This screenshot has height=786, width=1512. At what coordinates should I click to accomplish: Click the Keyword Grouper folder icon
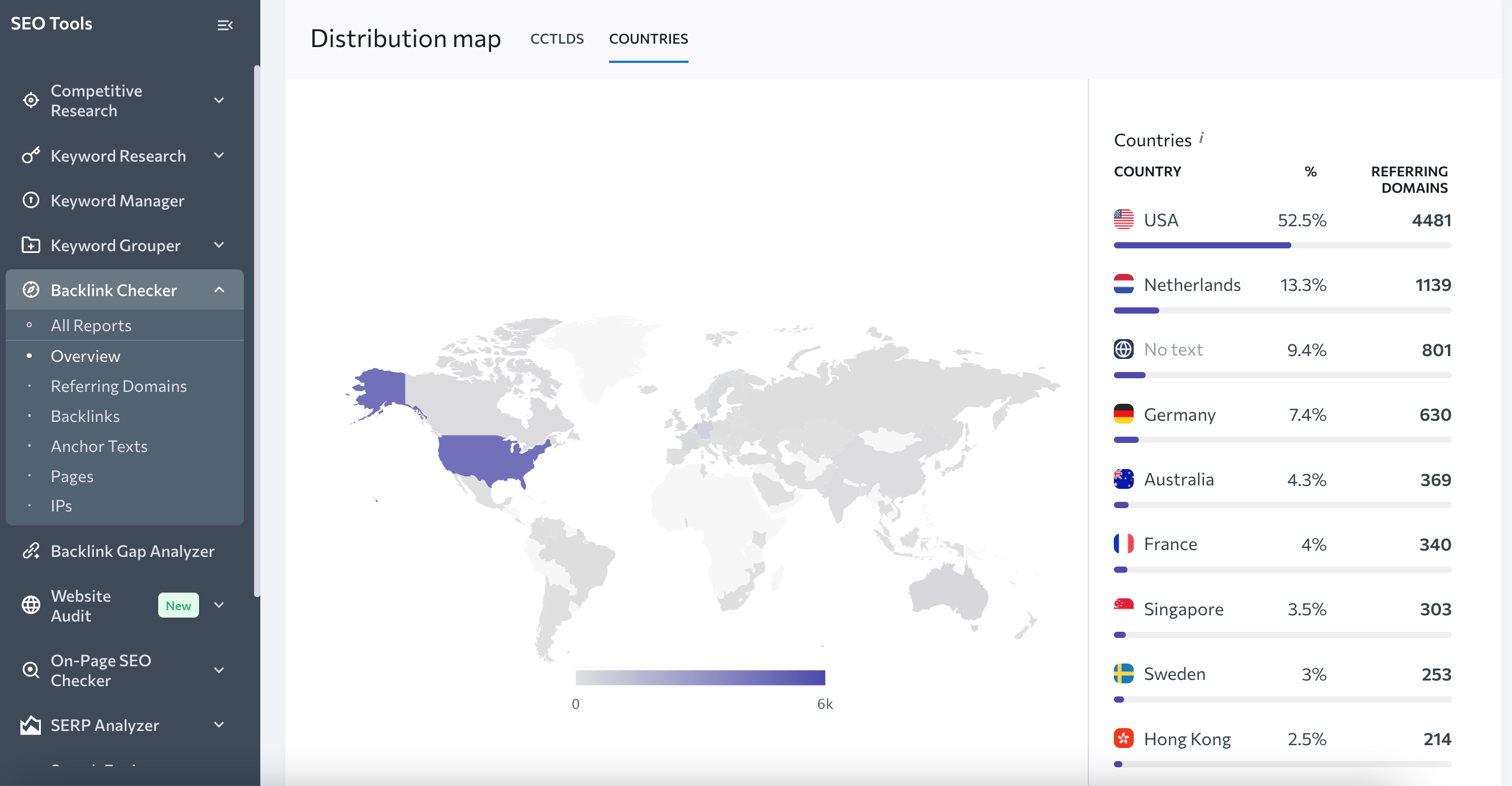31,246
